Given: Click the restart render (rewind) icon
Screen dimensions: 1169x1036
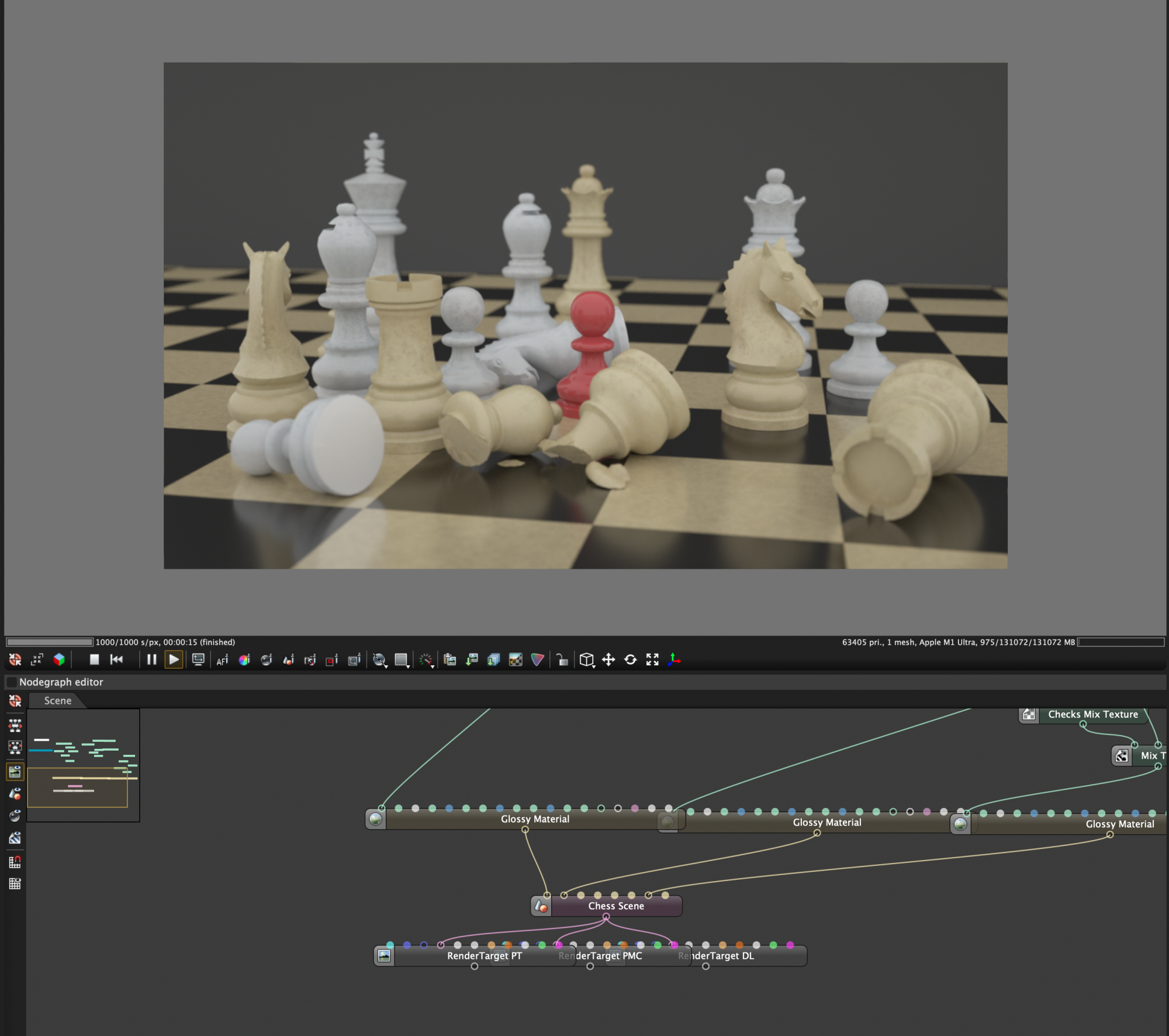Looking at the screenshot, I should (116, 659).
